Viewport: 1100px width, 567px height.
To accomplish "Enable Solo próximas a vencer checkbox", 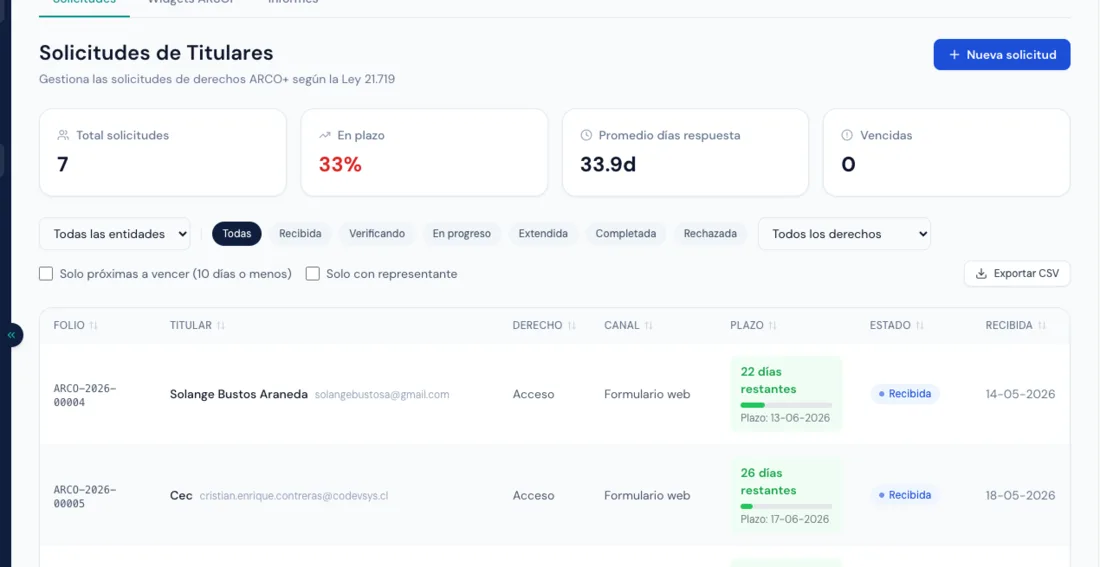I will click(x=46, y=274).
